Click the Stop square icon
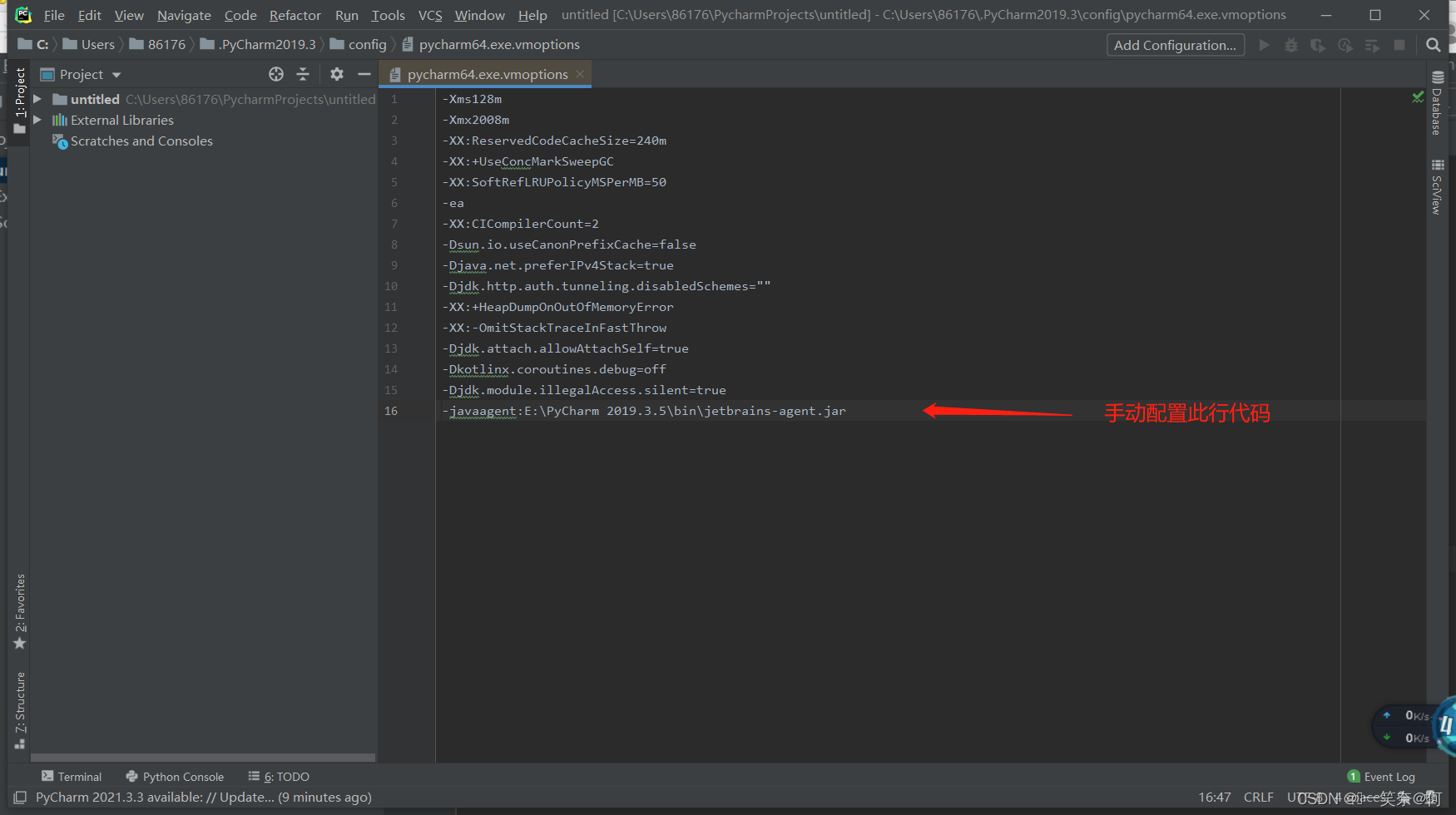The width and height of the screenshot is (1456, 815). [x=1399, y=45]
